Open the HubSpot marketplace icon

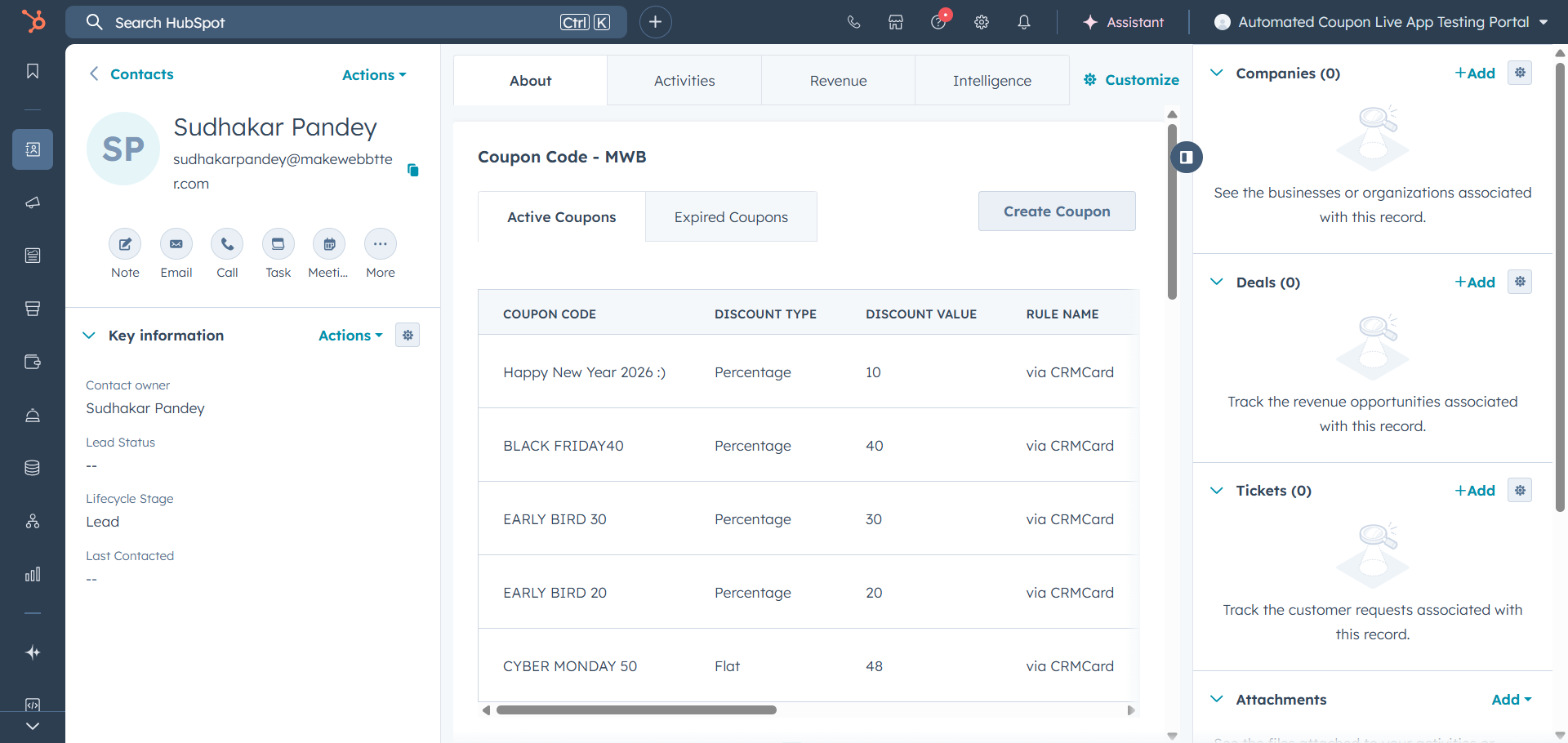point(896,22)
